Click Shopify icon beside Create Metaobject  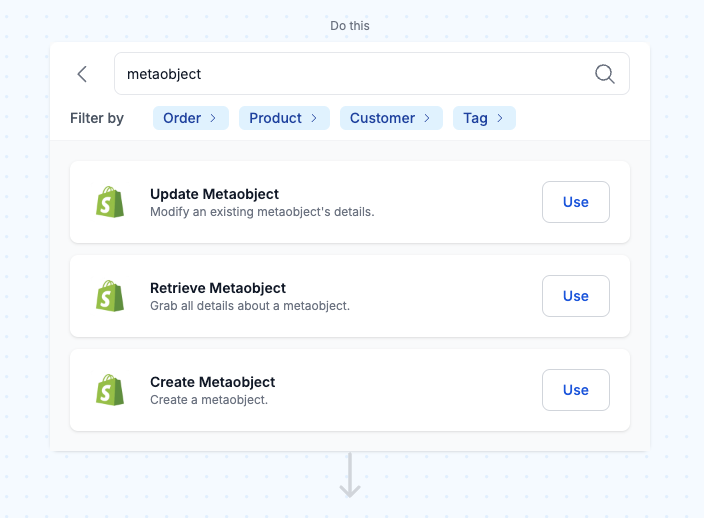[x=110, y=390]
